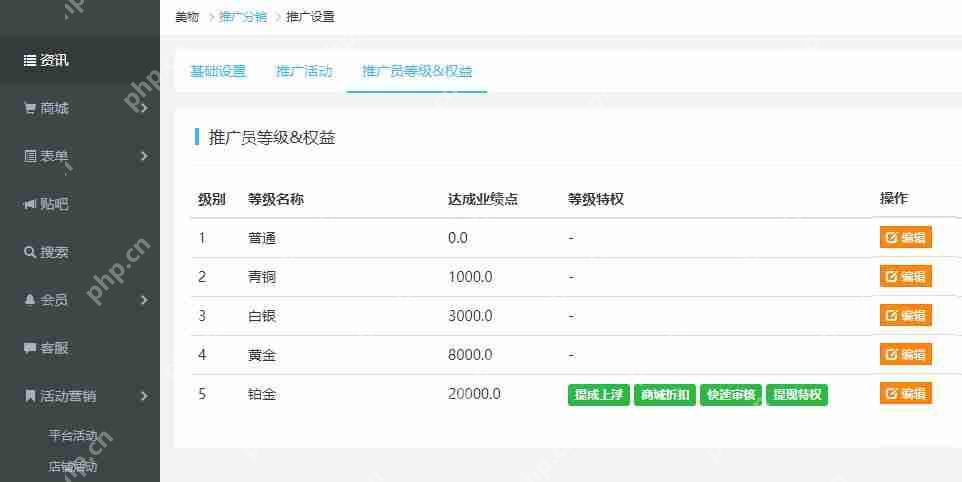Select the 铂金 level name cell
This screenshot has width=962, height=482.
pyautogui.click(x=262, y=394)
